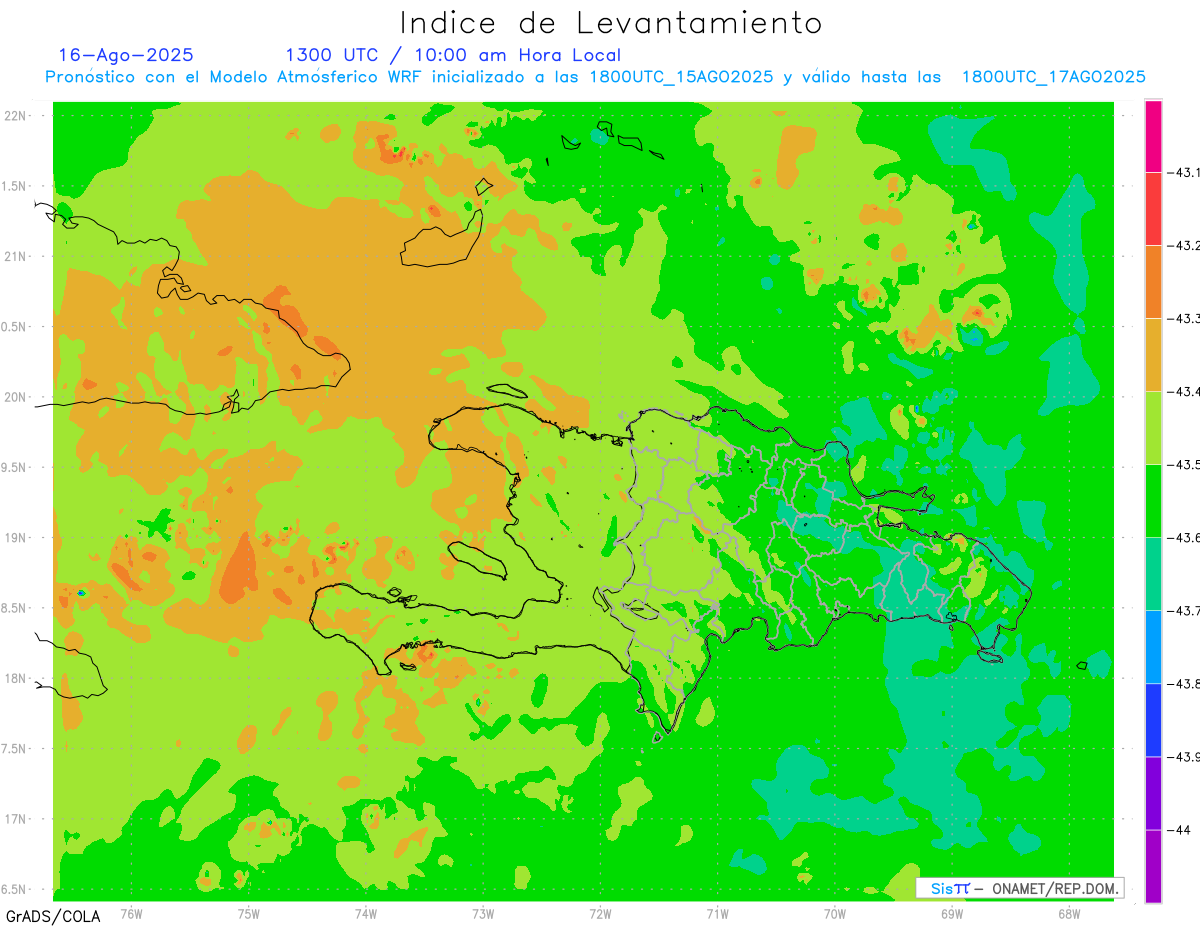Screen dimensions: 1200x927
Task: Click the '20N' latitude label
Action: pos(15,397)
